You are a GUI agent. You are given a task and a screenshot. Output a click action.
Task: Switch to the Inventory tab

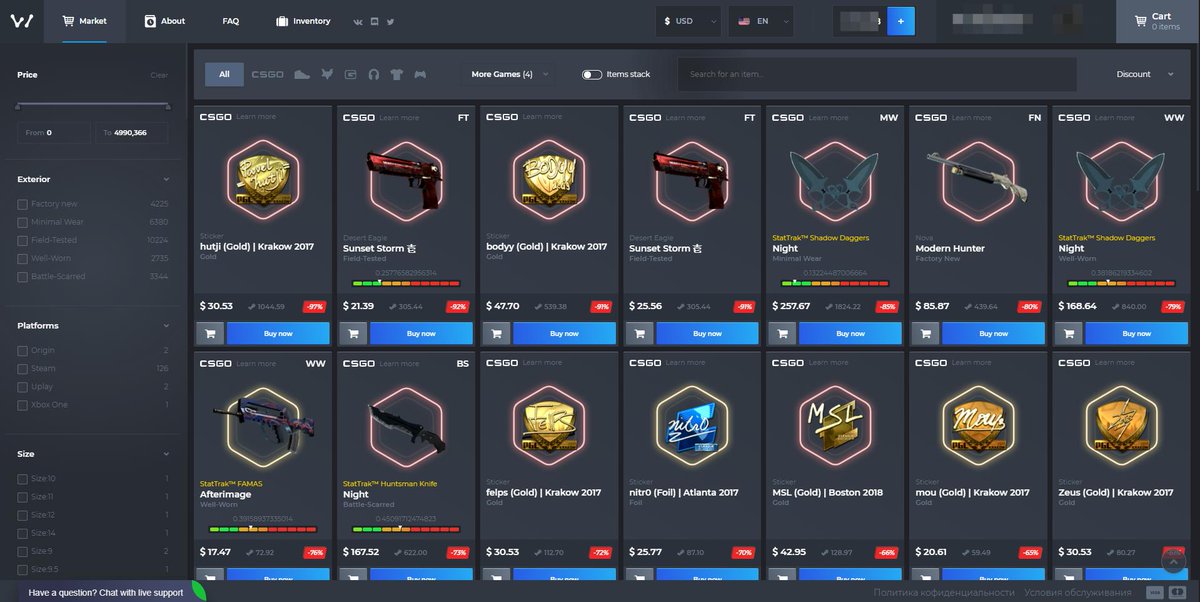point(302,20)
